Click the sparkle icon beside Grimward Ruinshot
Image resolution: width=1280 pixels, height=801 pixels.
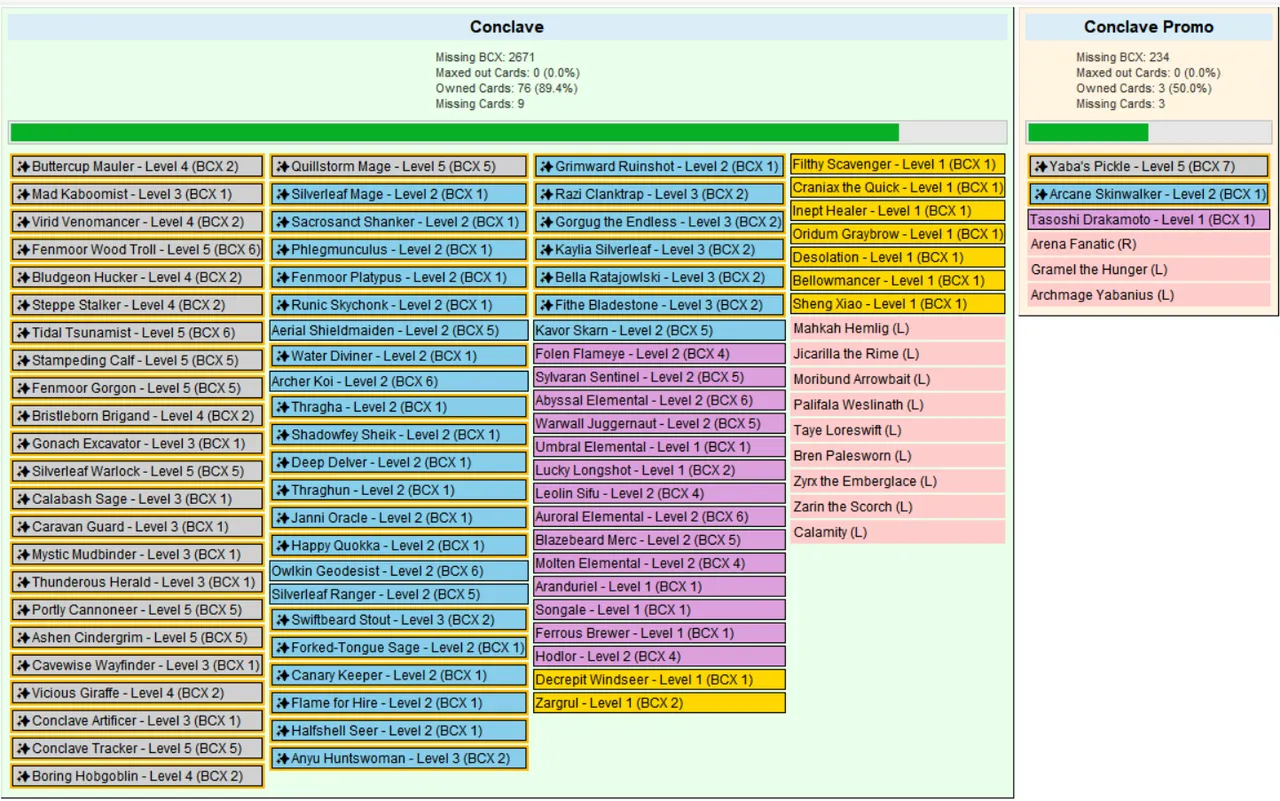click(x=546, y=167)
